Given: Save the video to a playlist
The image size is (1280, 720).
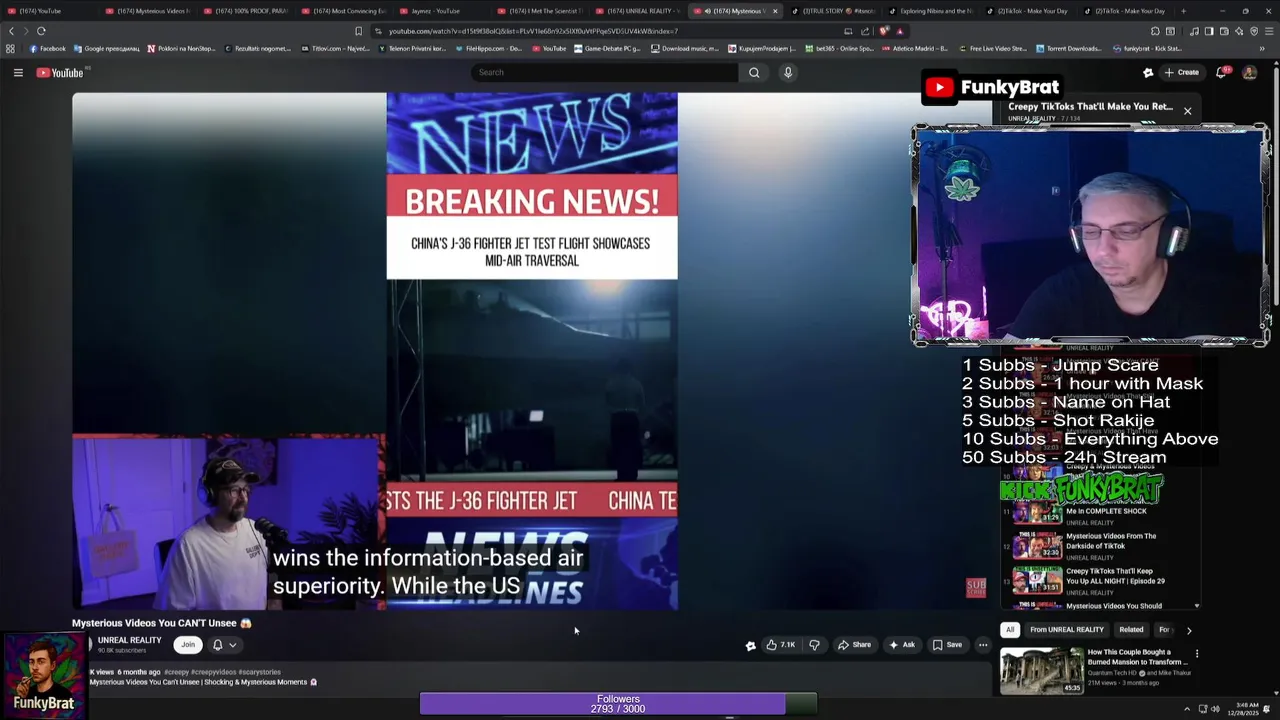Looking at the screenshot, I should tap(947, 645).
